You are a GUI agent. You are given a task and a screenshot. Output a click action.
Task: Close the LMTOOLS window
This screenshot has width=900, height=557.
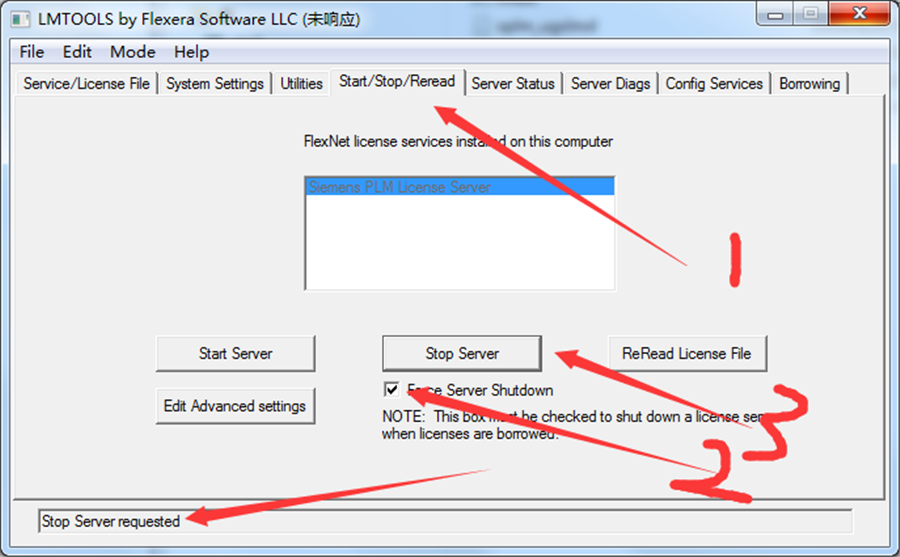click(859, 14)
